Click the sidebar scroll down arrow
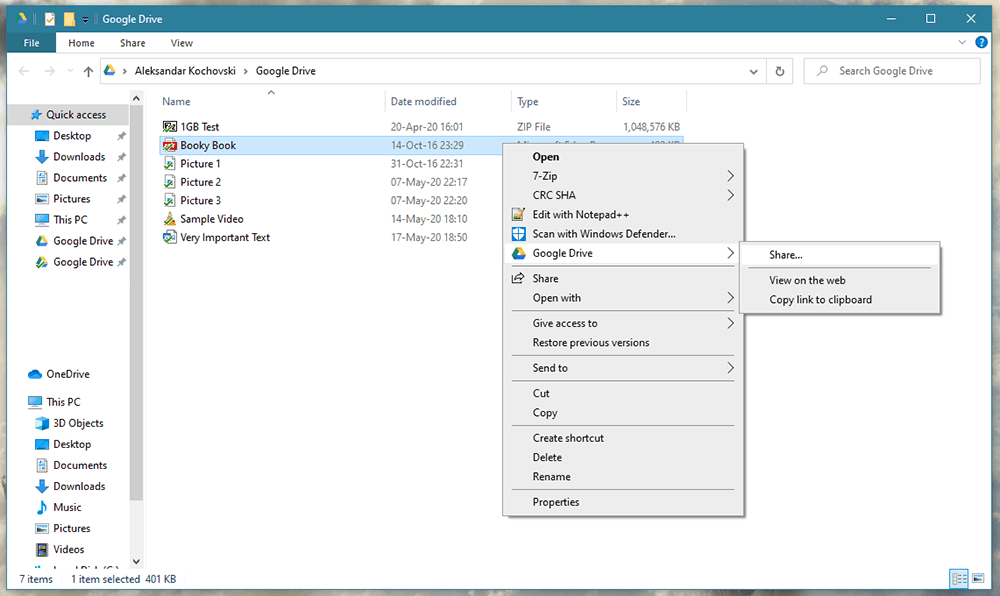Viewport: 1000px width, 596px height. coord(136,562)
